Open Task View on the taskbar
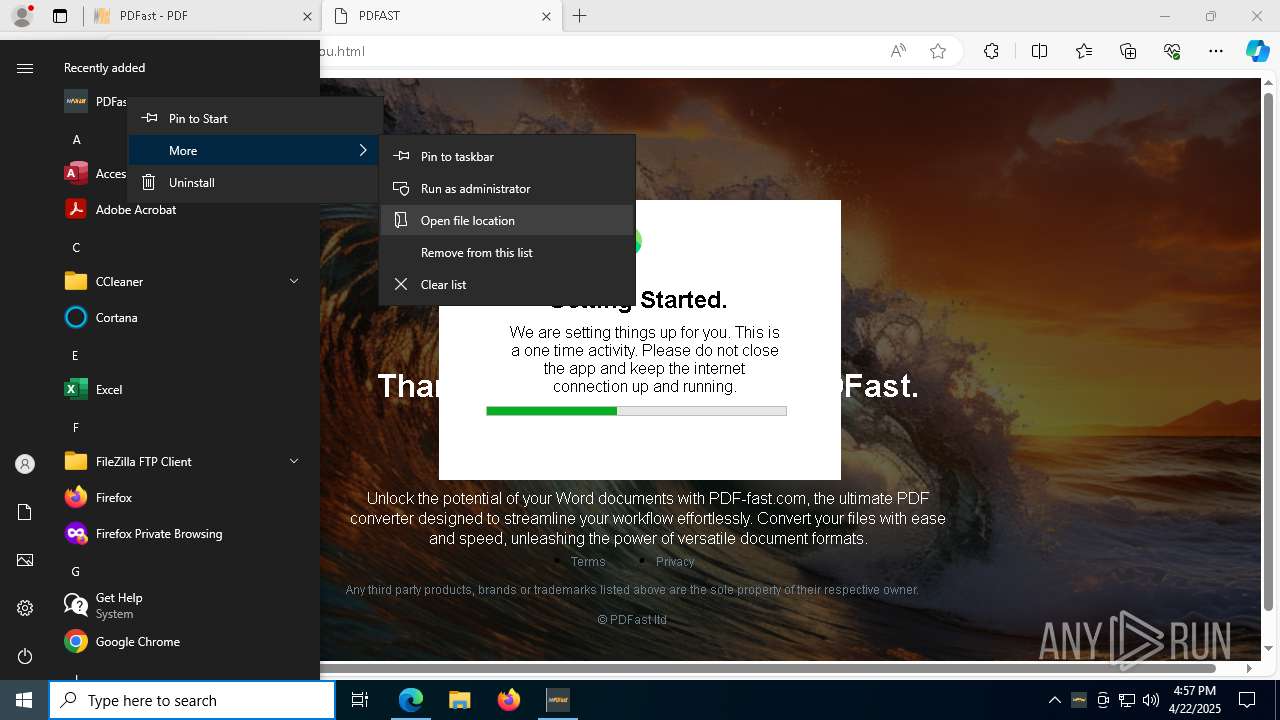 click(x=360, y=700)
